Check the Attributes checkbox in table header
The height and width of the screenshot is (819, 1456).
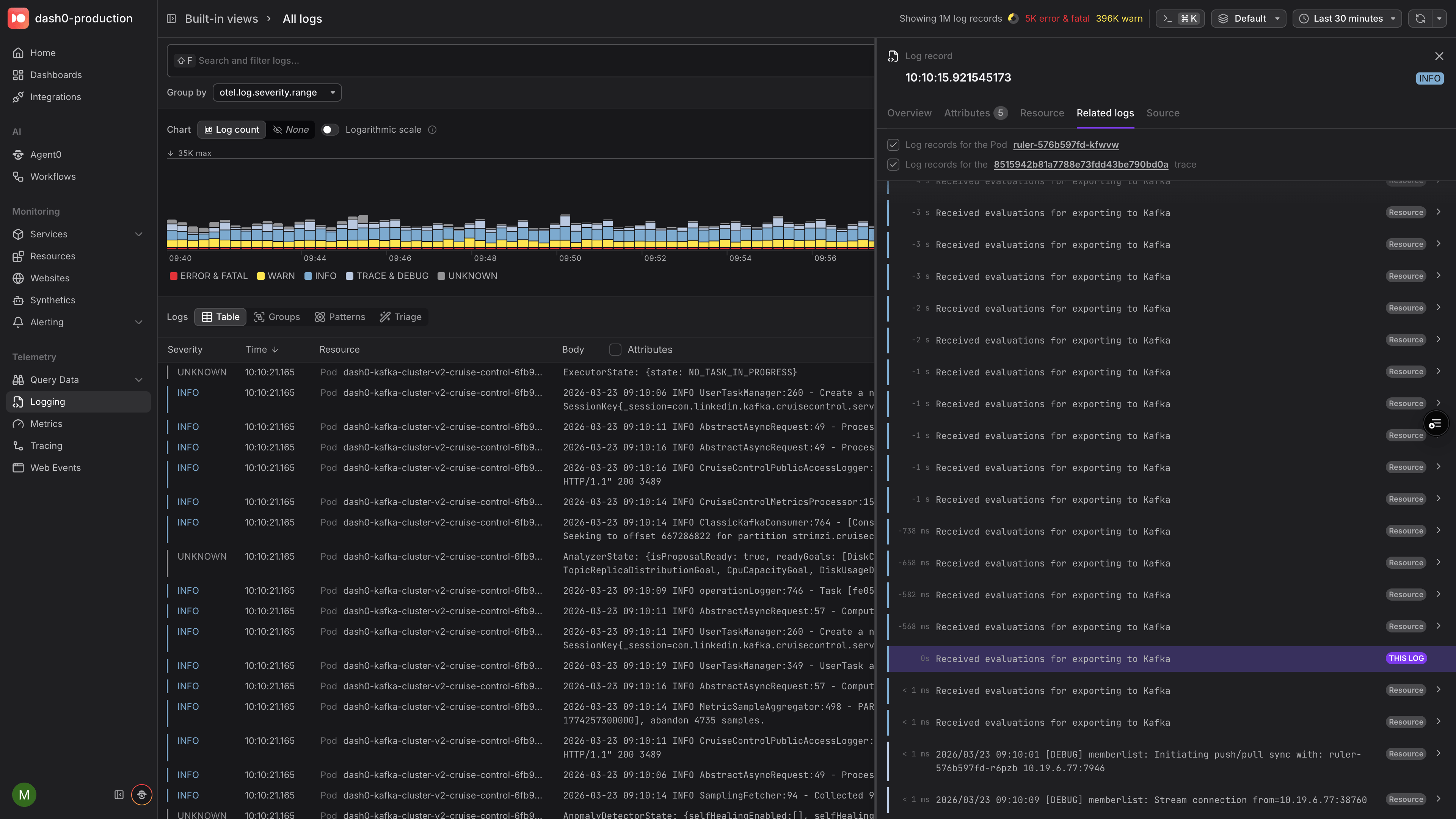[x=615, y=349]
